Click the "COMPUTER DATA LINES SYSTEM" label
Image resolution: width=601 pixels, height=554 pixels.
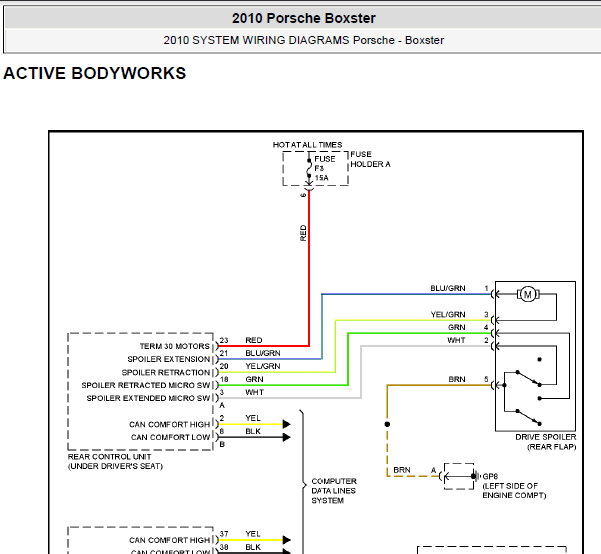coord(334,491)
